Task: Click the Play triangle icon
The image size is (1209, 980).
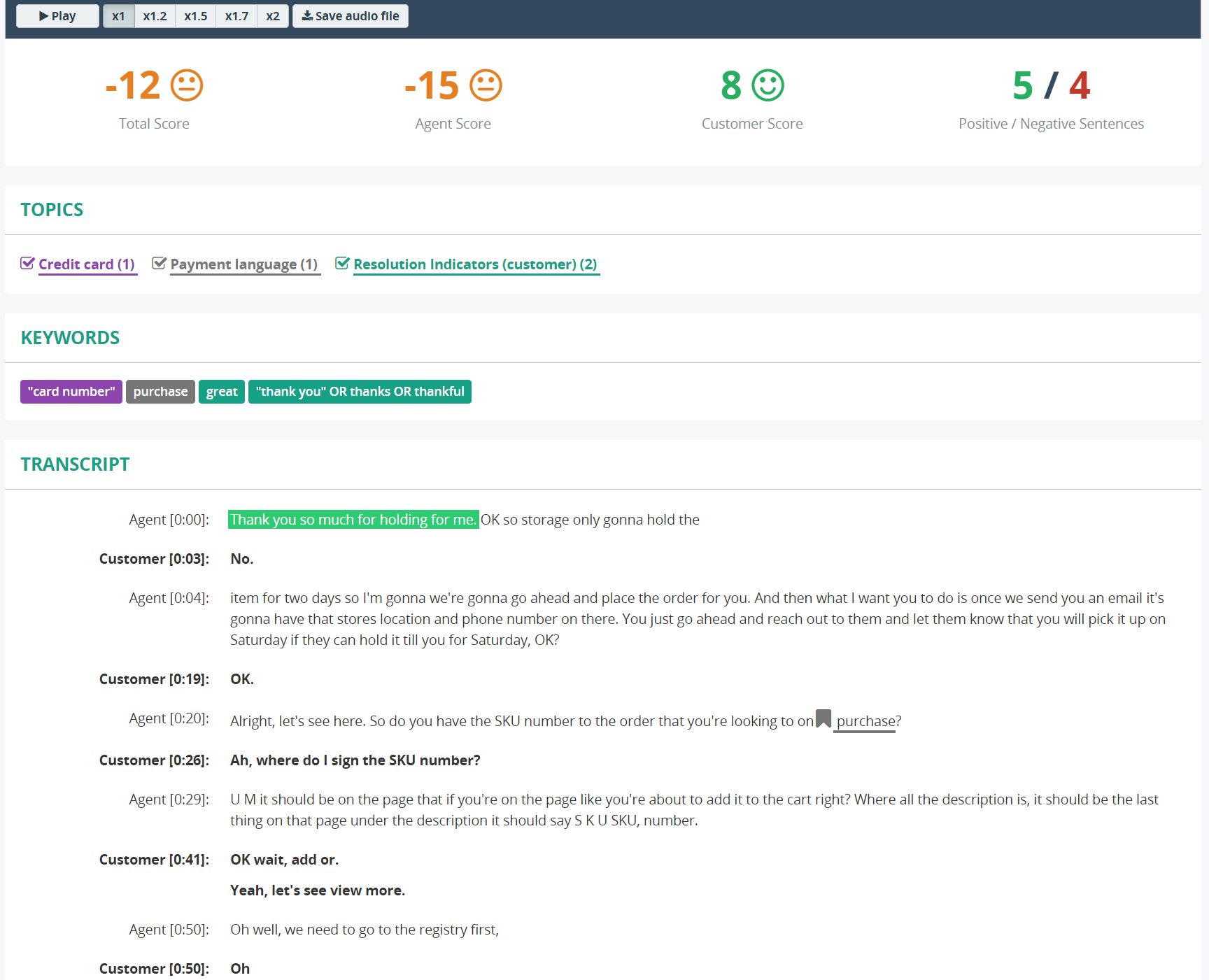Action: tap(42, 15)
